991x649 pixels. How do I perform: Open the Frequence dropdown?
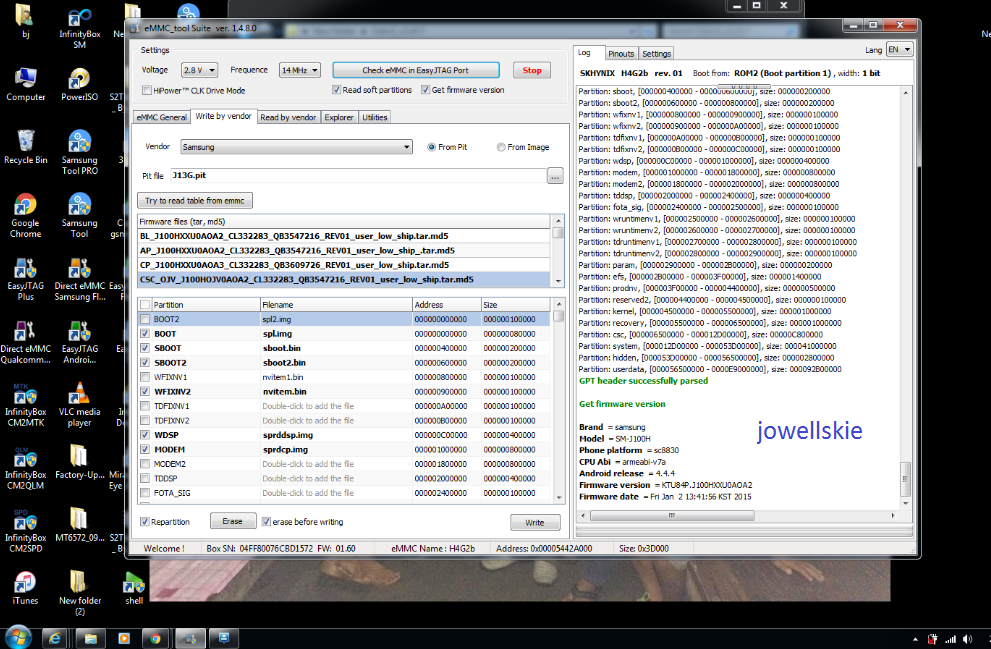300,70
